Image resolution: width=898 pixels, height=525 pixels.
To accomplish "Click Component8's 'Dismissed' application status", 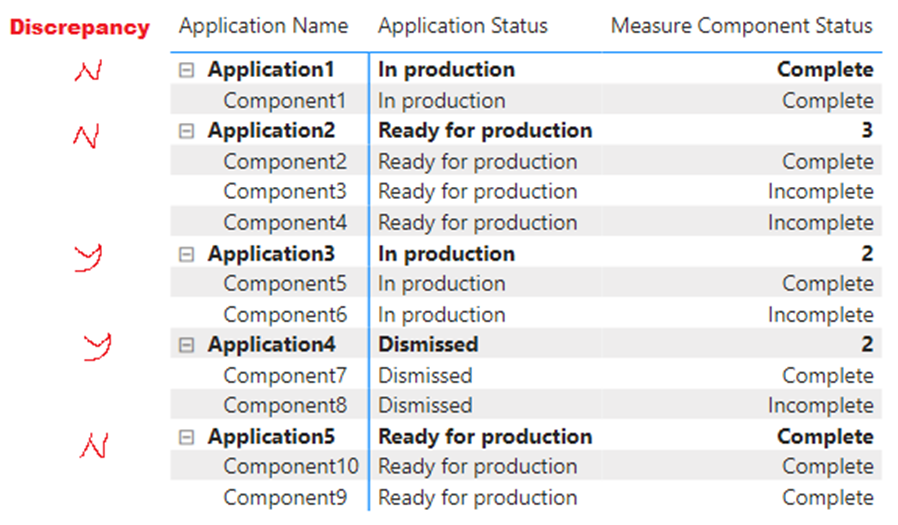I will click(425, 405).
